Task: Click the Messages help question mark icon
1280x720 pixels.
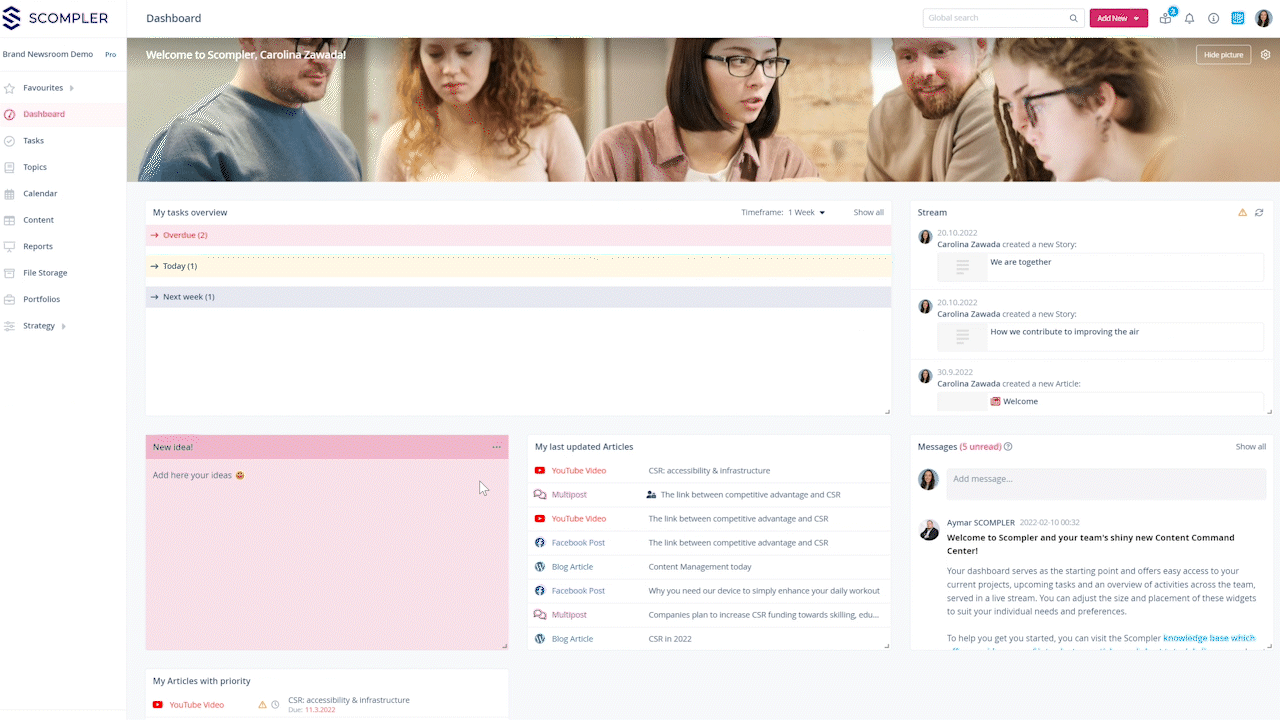Action: pos(1008,447)
